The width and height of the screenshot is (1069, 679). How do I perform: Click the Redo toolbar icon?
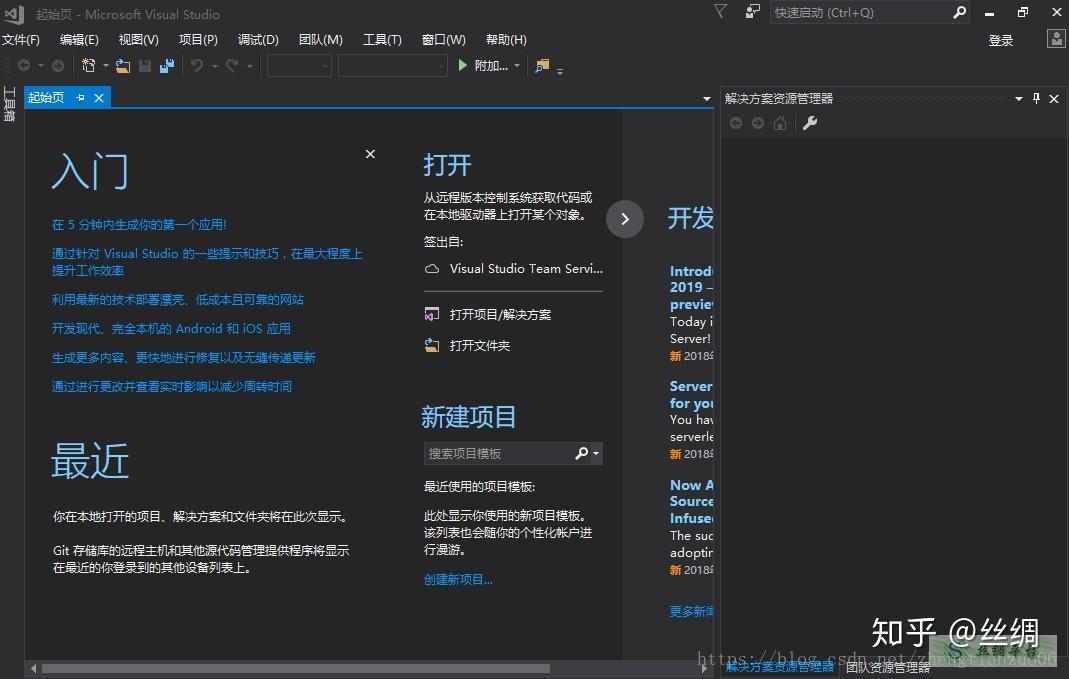[x=230, y=65]
